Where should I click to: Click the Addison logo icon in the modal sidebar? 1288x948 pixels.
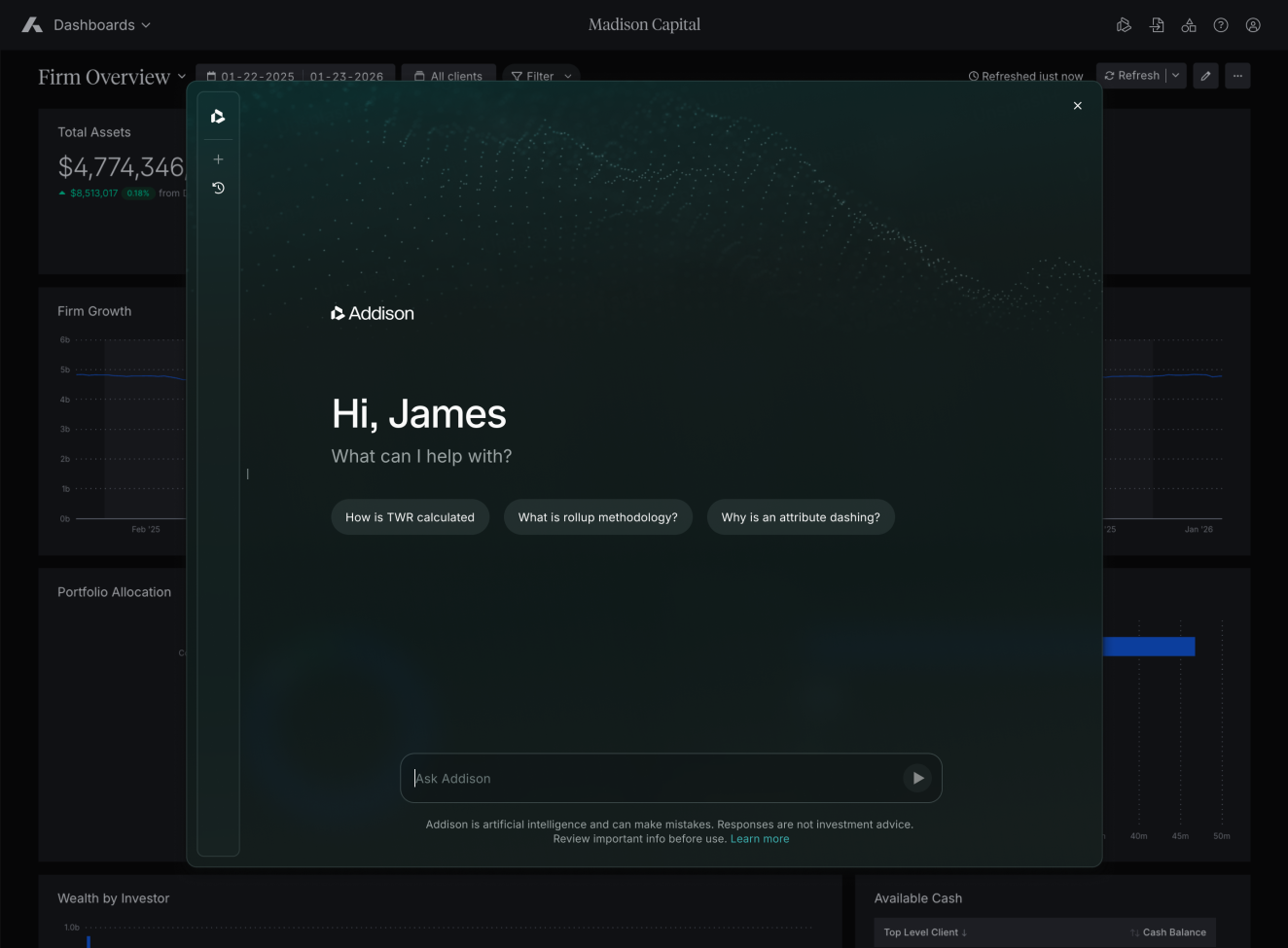pos(218,117)
